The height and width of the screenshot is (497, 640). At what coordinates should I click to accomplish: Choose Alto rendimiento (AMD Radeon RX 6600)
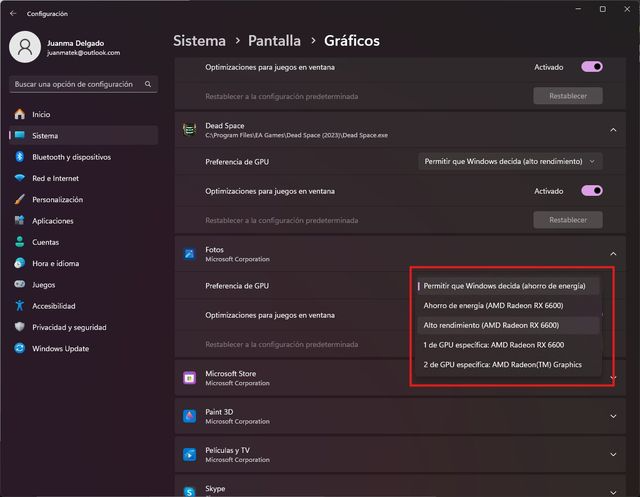[x=491, y=325]
